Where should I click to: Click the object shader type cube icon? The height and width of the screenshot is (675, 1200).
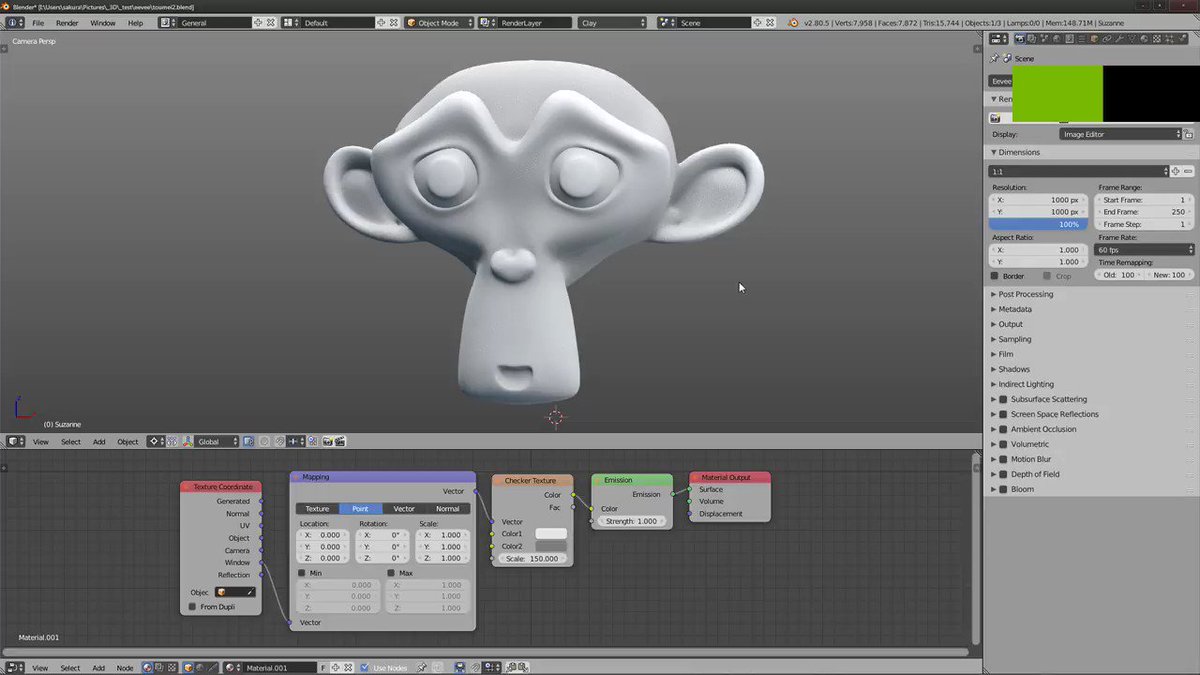pyautogui.click(x=188, y=667)
